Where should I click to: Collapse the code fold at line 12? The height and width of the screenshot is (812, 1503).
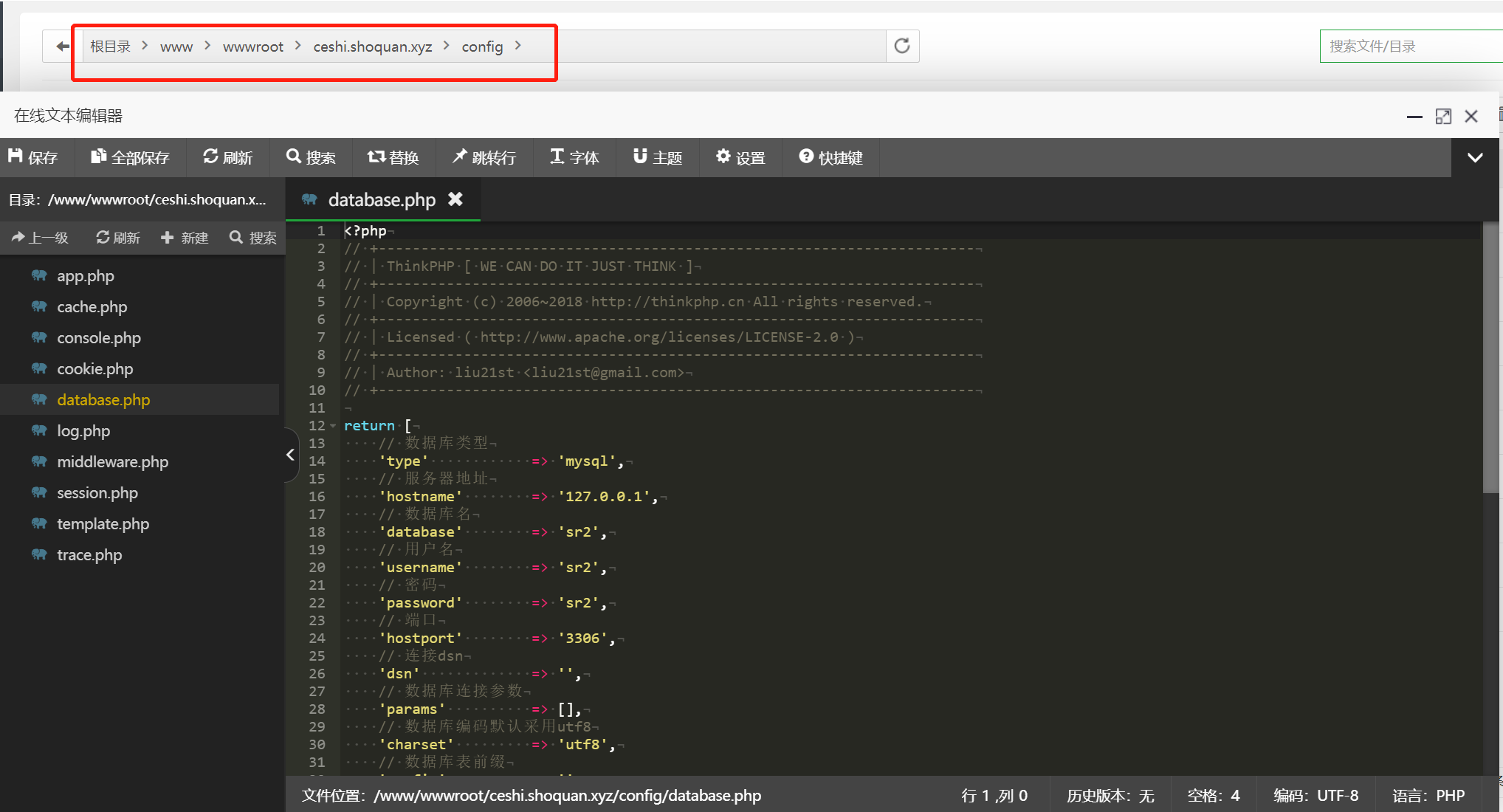pyautogui.click(x=333, y=426)
